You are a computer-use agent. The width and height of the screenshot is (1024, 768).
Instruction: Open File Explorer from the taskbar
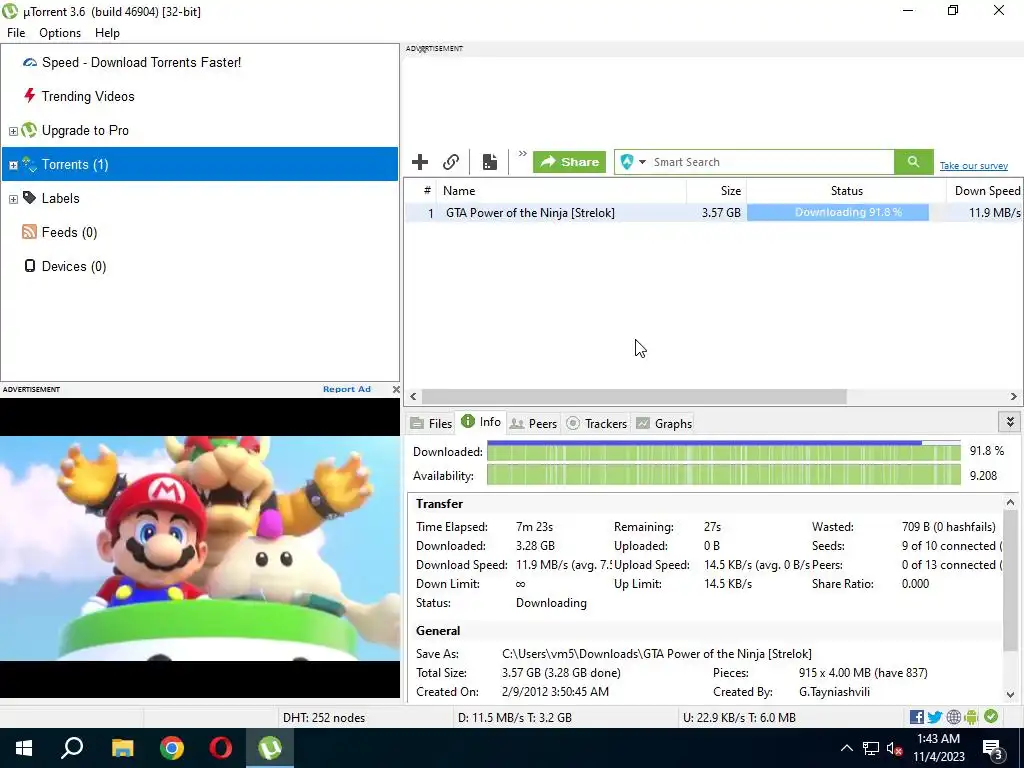(122, 748)
